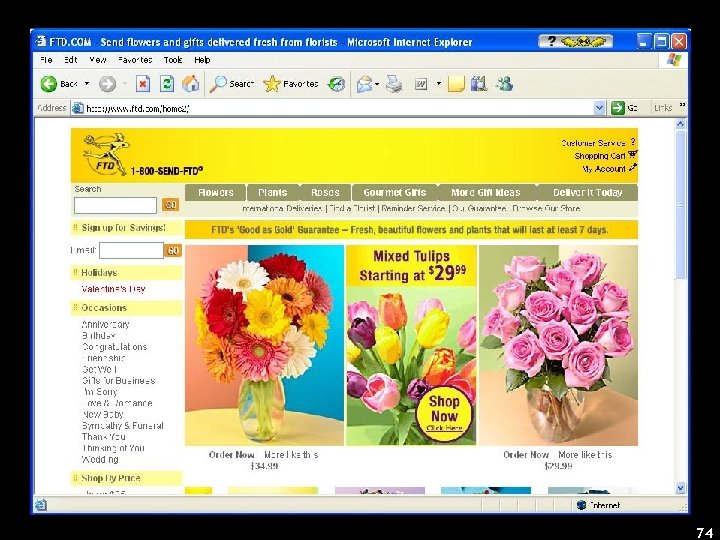Select the Roses navigation tab
720x540 pixels.
[325, 192]
